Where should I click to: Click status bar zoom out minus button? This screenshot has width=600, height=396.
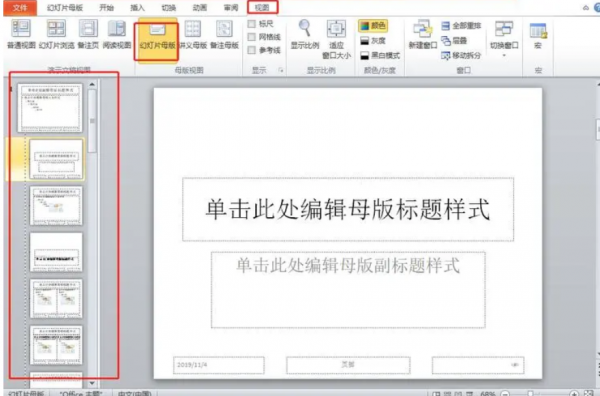[x=505, y=393]
